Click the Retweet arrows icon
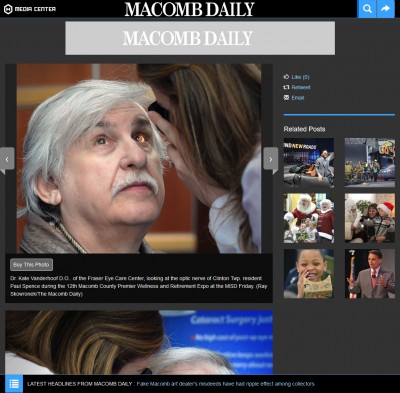 point(286,87)
